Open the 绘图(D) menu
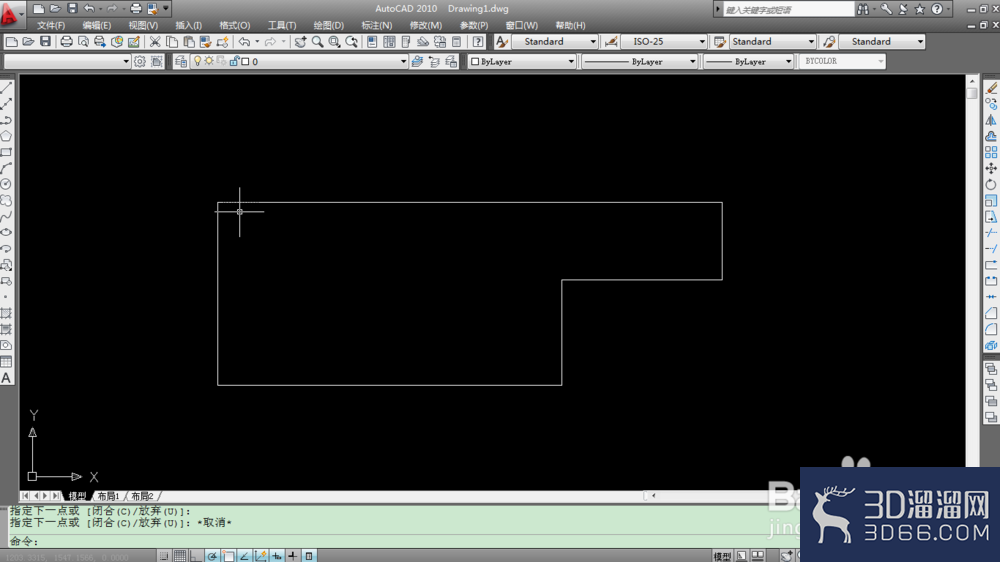This screenshot has height=562, width=1000. (328, 26)
